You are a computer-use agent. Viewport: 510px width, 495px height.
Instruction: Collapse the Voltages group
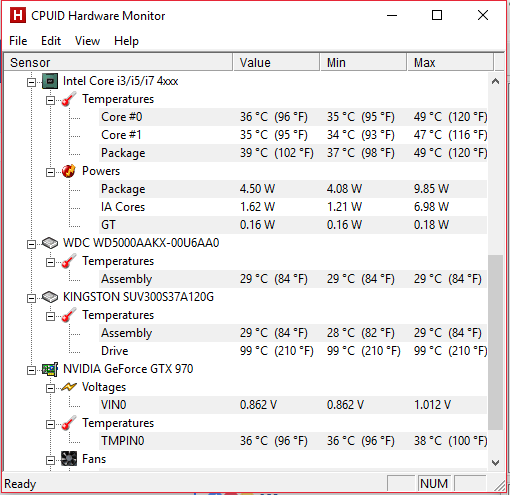[50, 388]
